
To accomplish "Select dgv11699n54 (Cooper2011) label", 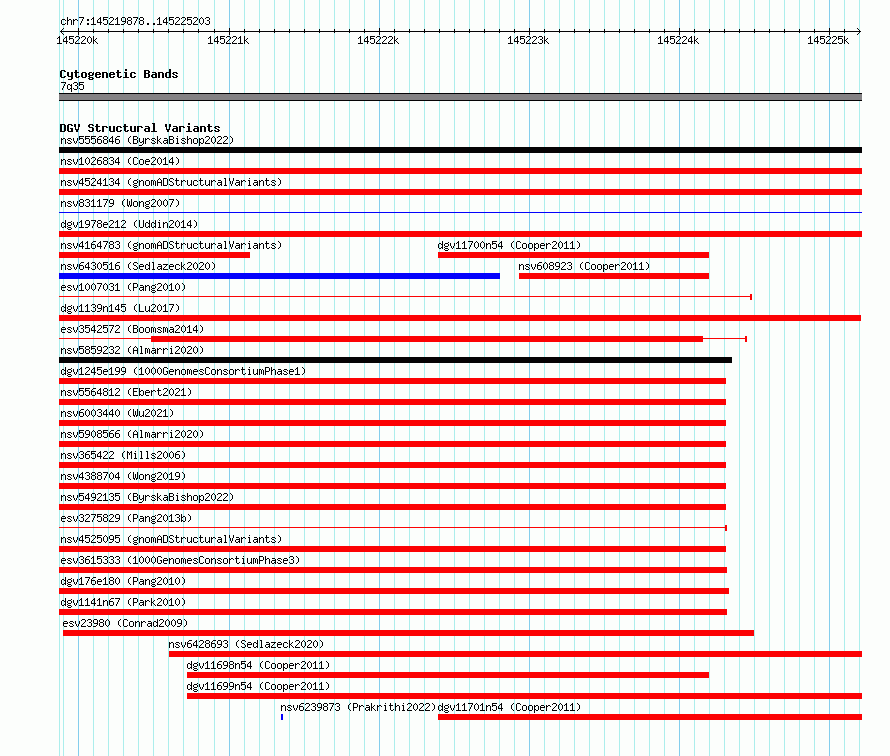I will [258, 686].
